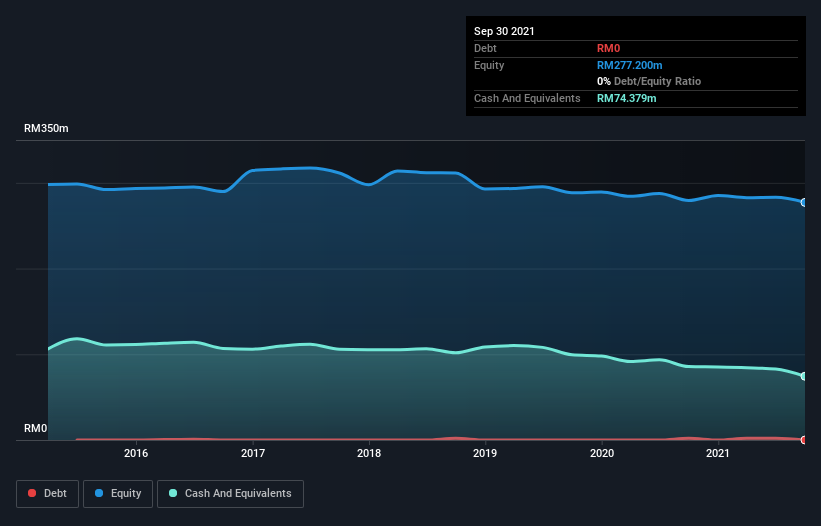Click the teal Cash And Equivalents legend dot
The width and height of the screenshot is (821, 526).
pyautogui.click(x=173, y=493)
